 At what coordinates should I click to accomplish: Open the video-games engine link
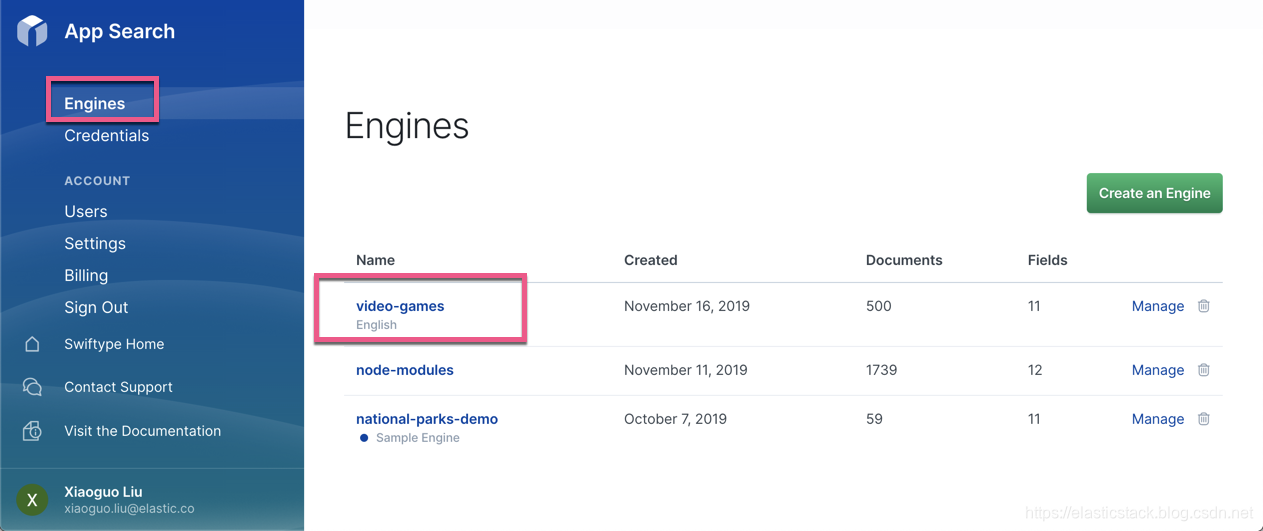click(x=400, y=306)
